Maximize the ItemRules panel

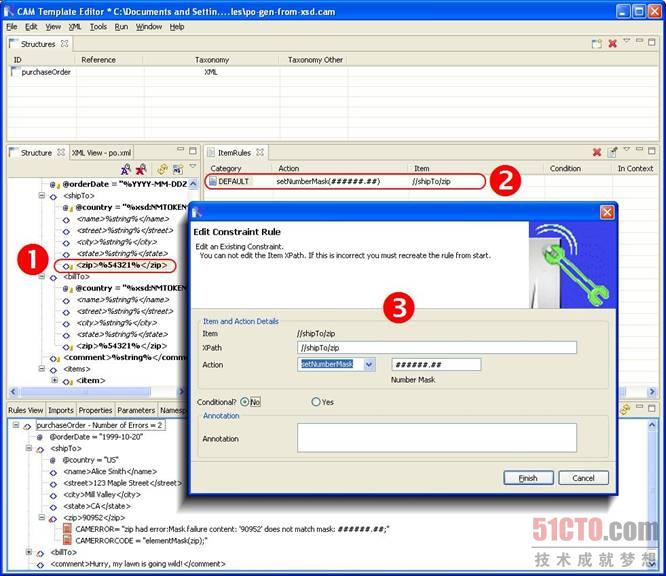(x=652, y=151)
